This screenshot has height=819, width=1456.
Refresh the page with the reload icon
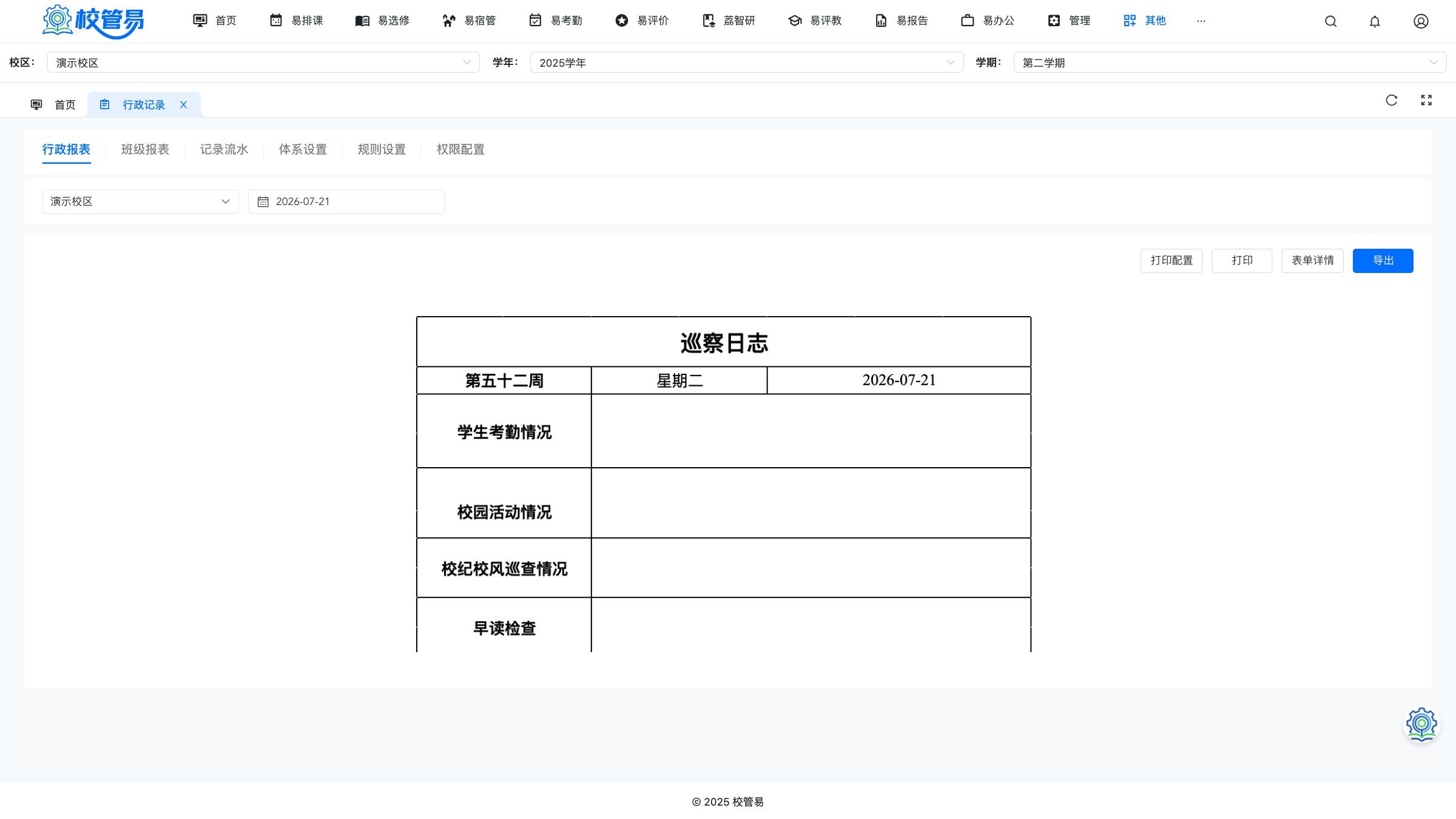point(1392,100)
